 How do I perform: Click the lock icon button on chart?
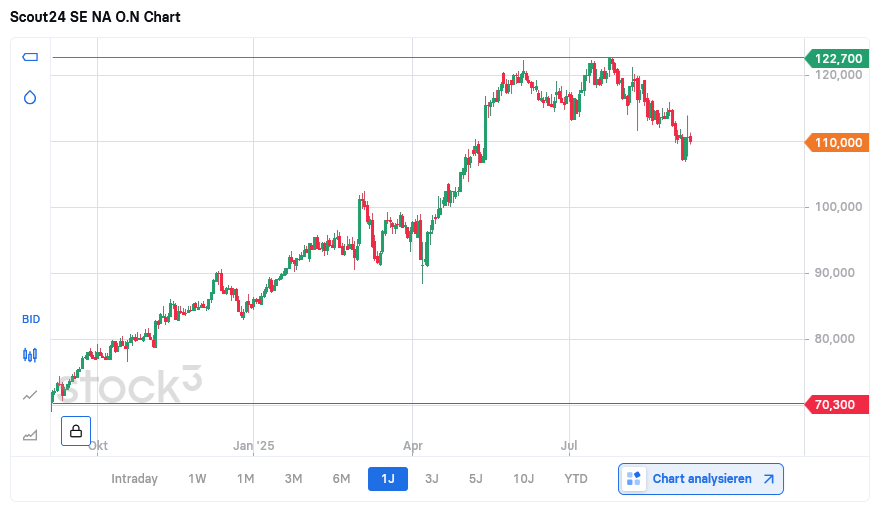coord(76,431)
